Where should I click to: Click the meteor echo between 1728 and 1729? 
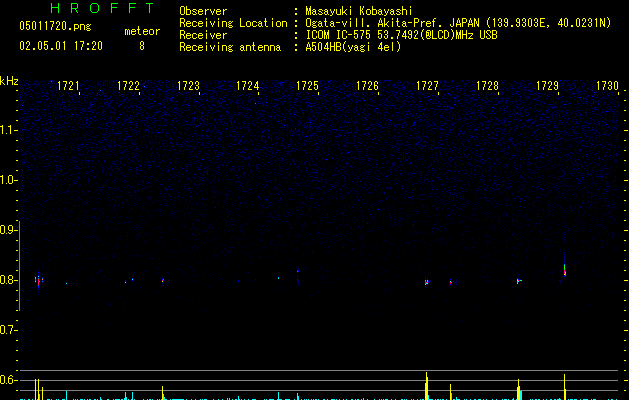[518, 281]
